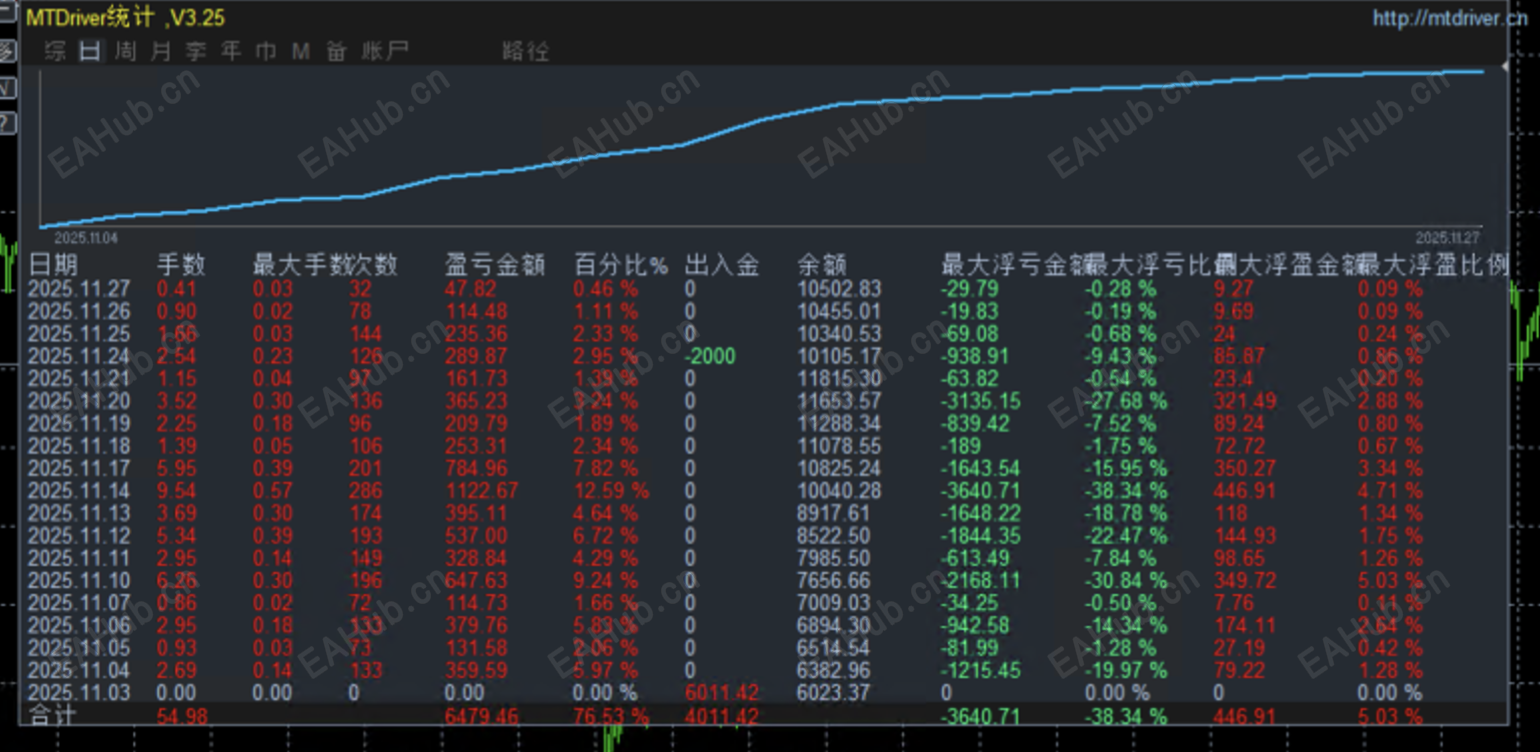Select the 2025.11.25 date row
1540x752 pixels.
[x=79, y=334]
